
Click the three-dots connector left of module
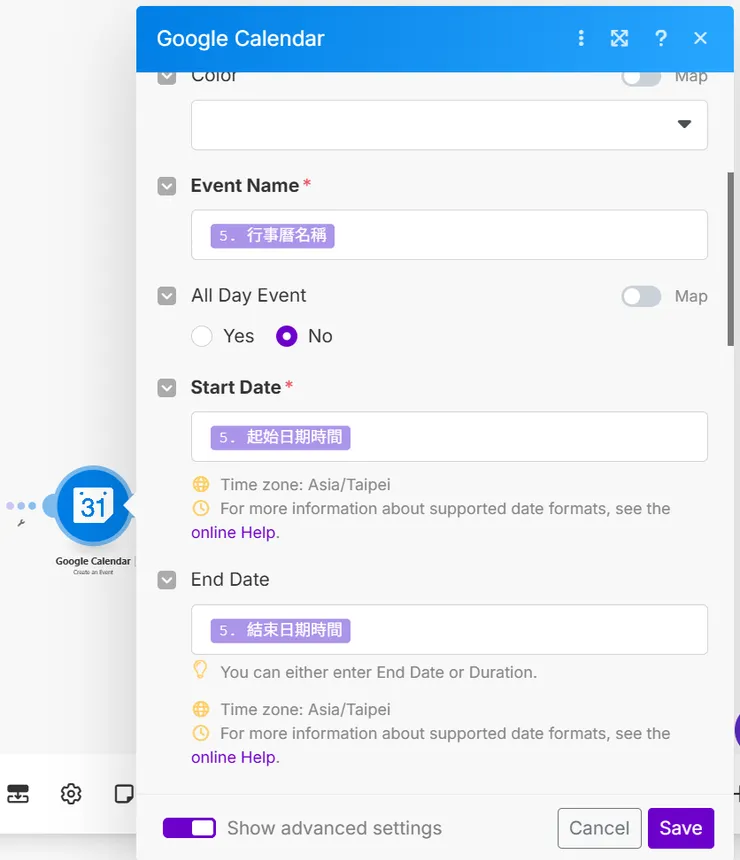[21, 506]
